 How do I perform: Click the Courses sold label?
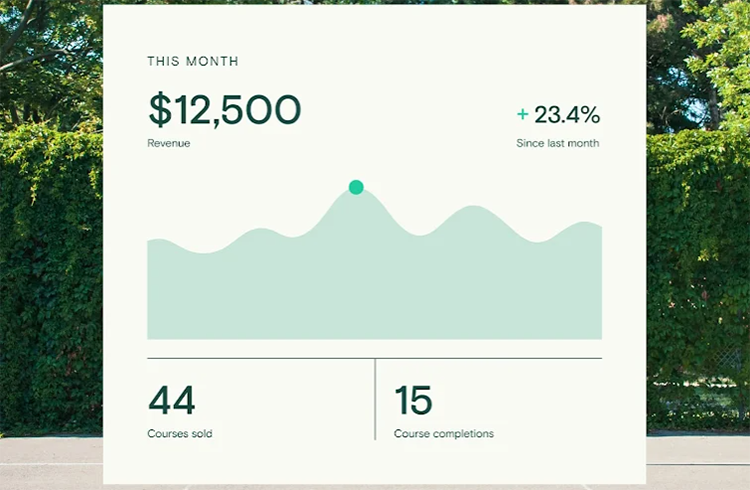(180, 434)
